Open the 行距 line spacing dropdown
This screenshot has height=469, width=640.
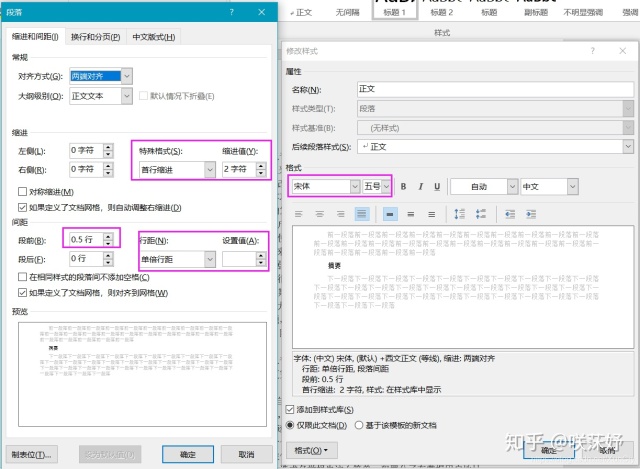coord(210,259)
